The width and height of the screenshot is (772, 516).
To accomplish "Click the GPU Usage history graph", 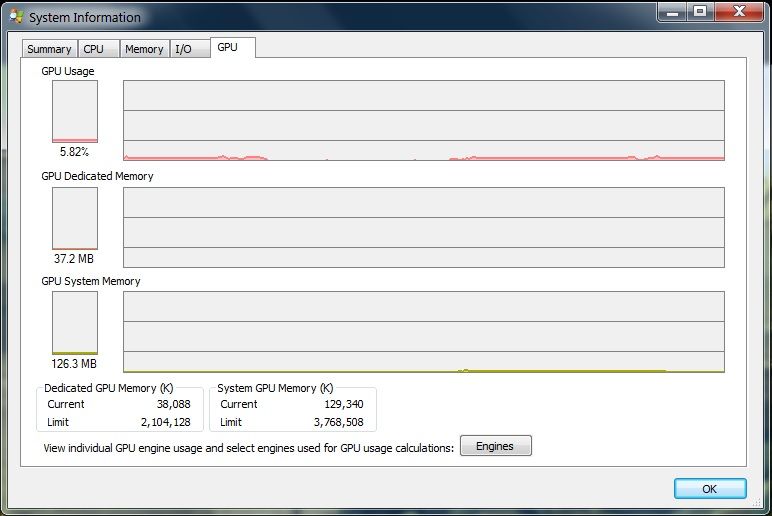I will (x=423, y=121).
